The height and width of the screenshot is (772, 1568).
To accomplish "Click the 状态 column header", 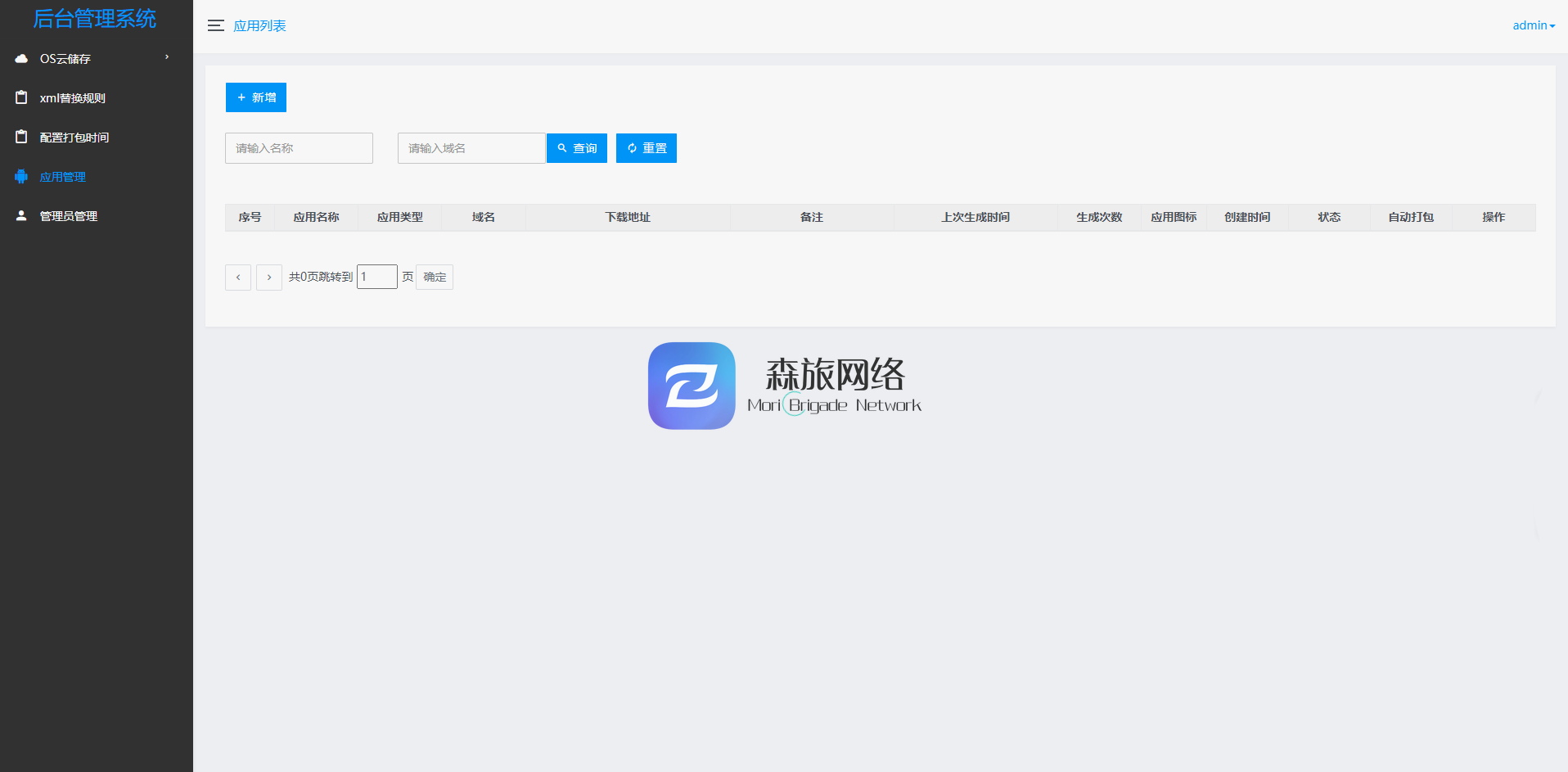I will (1329, 217).
